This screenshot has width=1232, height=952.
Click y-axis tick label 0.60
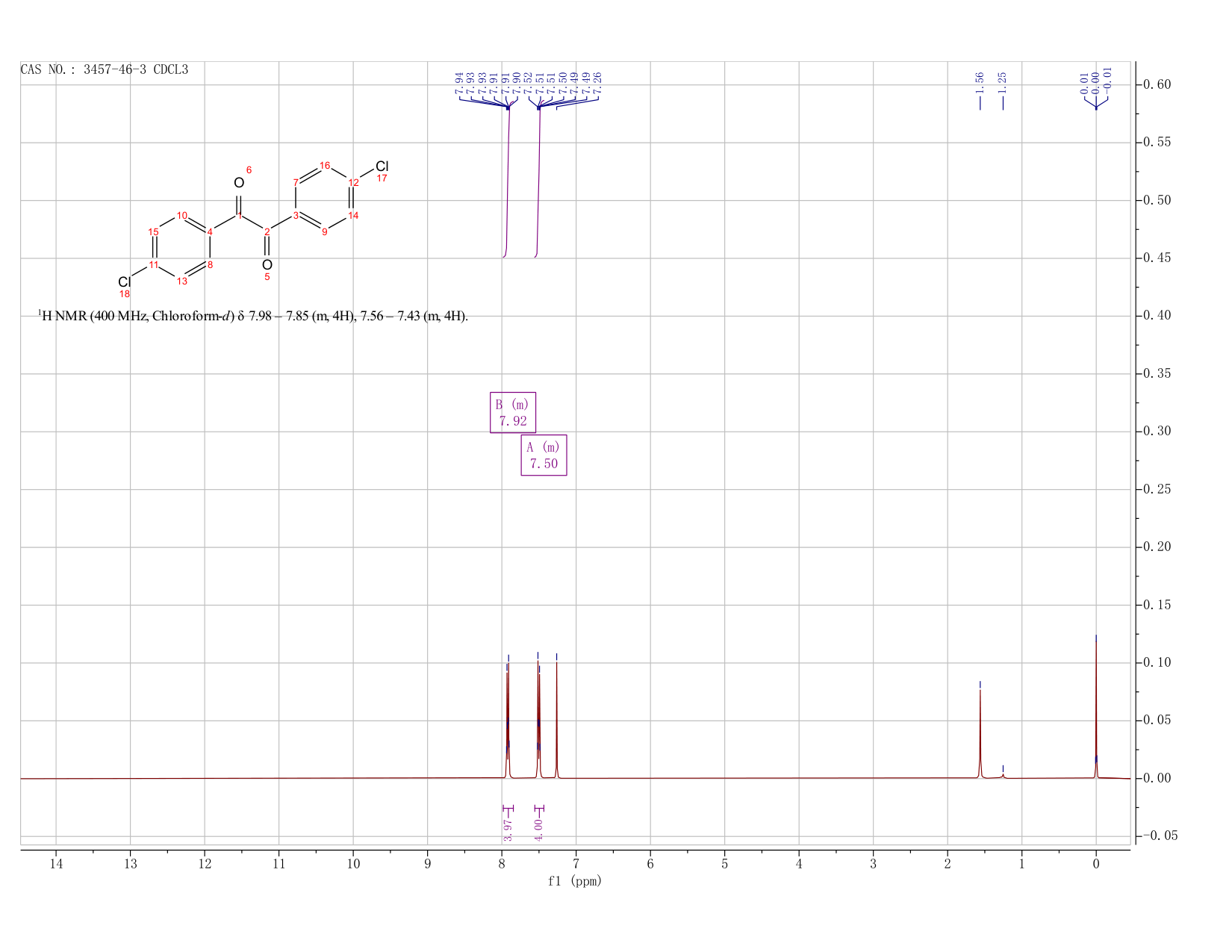pyautogui.click(x=1156, y=84)
